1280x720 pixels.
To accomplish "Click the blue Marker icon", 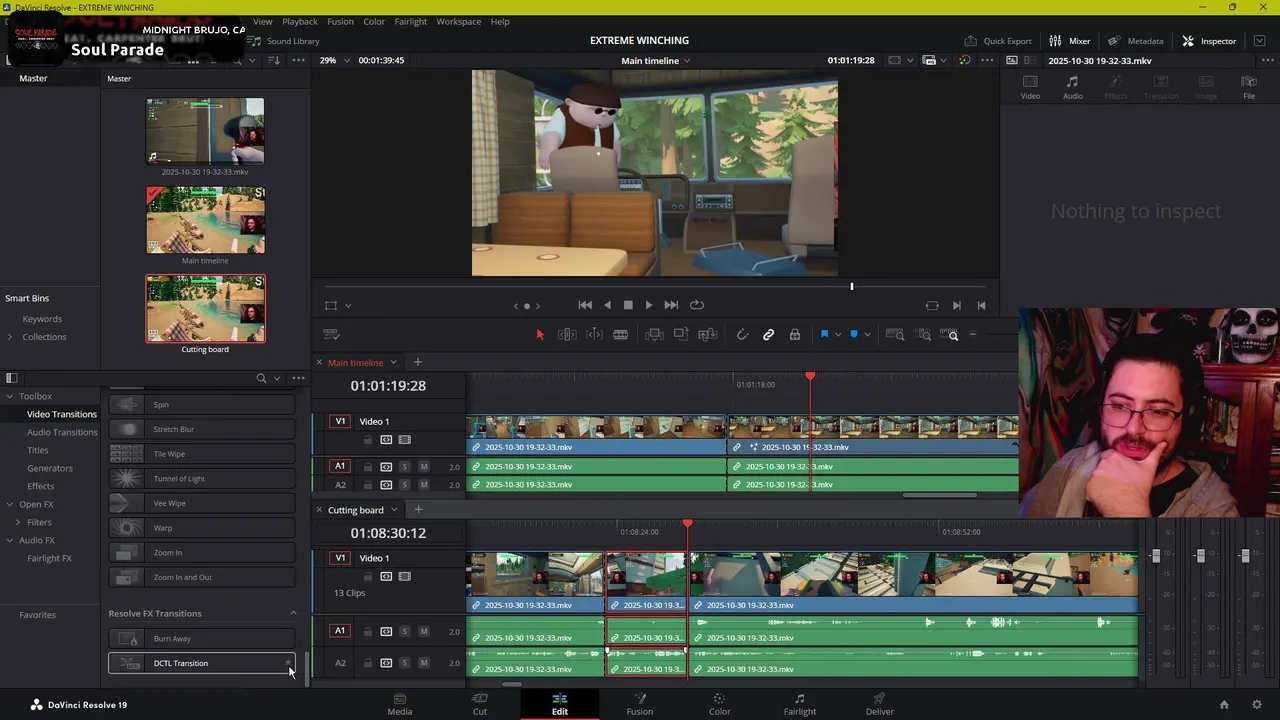I will pyautogui.click(x=853, y=335).
